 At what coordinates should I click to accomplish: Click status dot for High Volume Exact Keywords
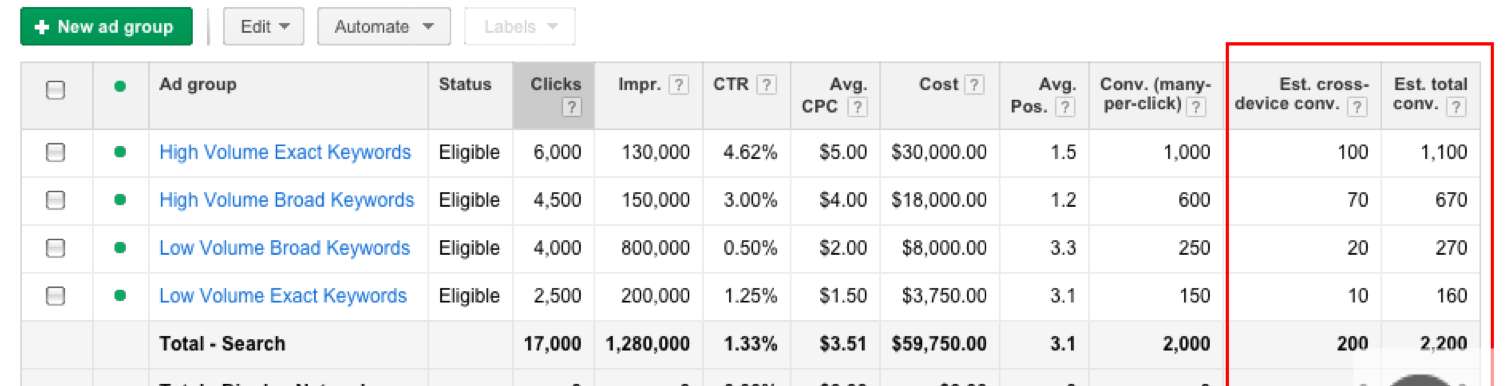click(x=120, y=152)
